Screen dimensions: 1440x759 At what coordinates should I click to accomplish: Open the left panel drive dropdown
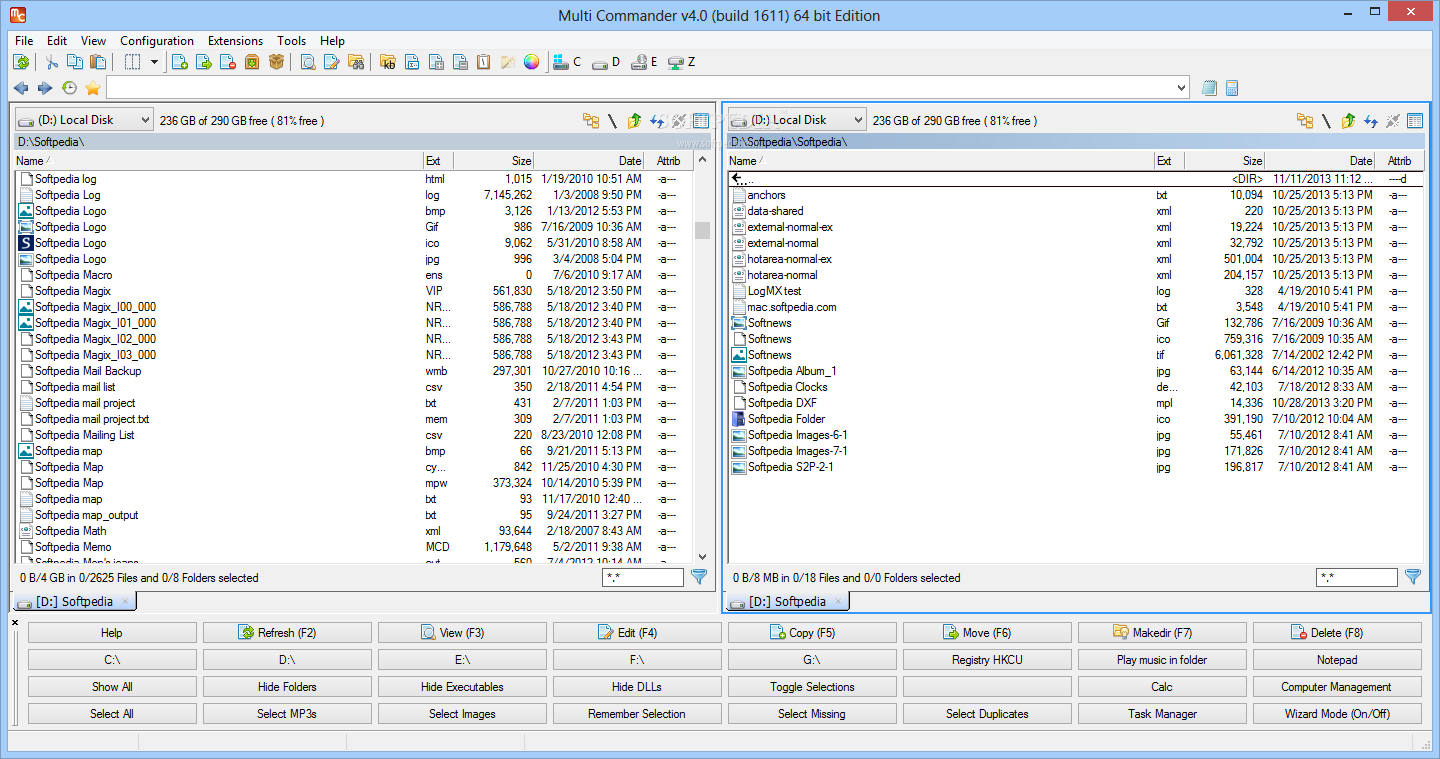tap(84, 120)
